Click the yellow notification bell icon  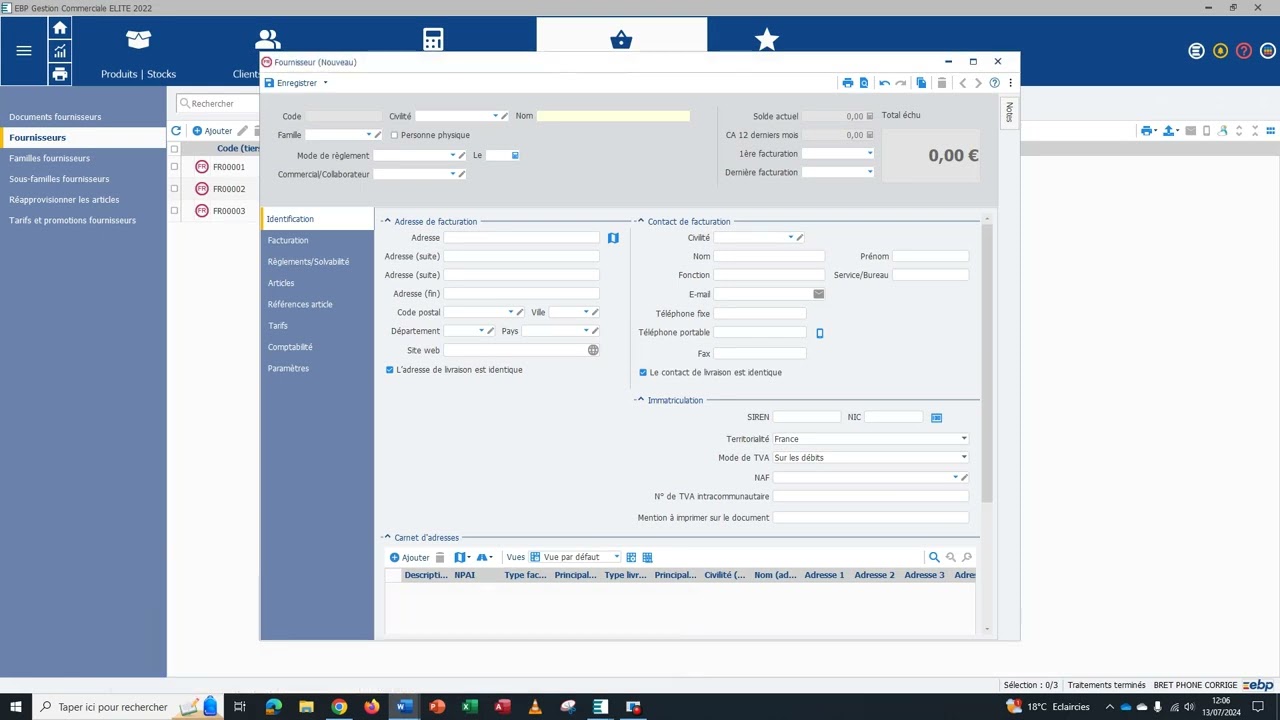[1220, 51]
